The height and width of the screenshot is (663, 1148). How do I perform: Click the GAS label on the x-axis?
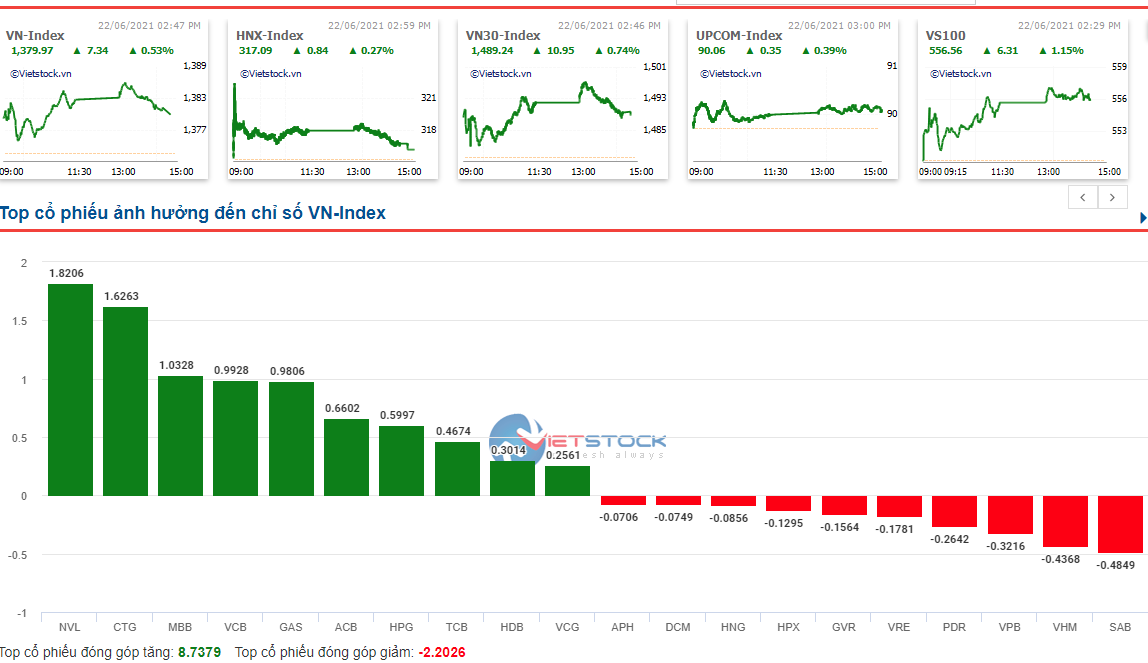(291, 627)
